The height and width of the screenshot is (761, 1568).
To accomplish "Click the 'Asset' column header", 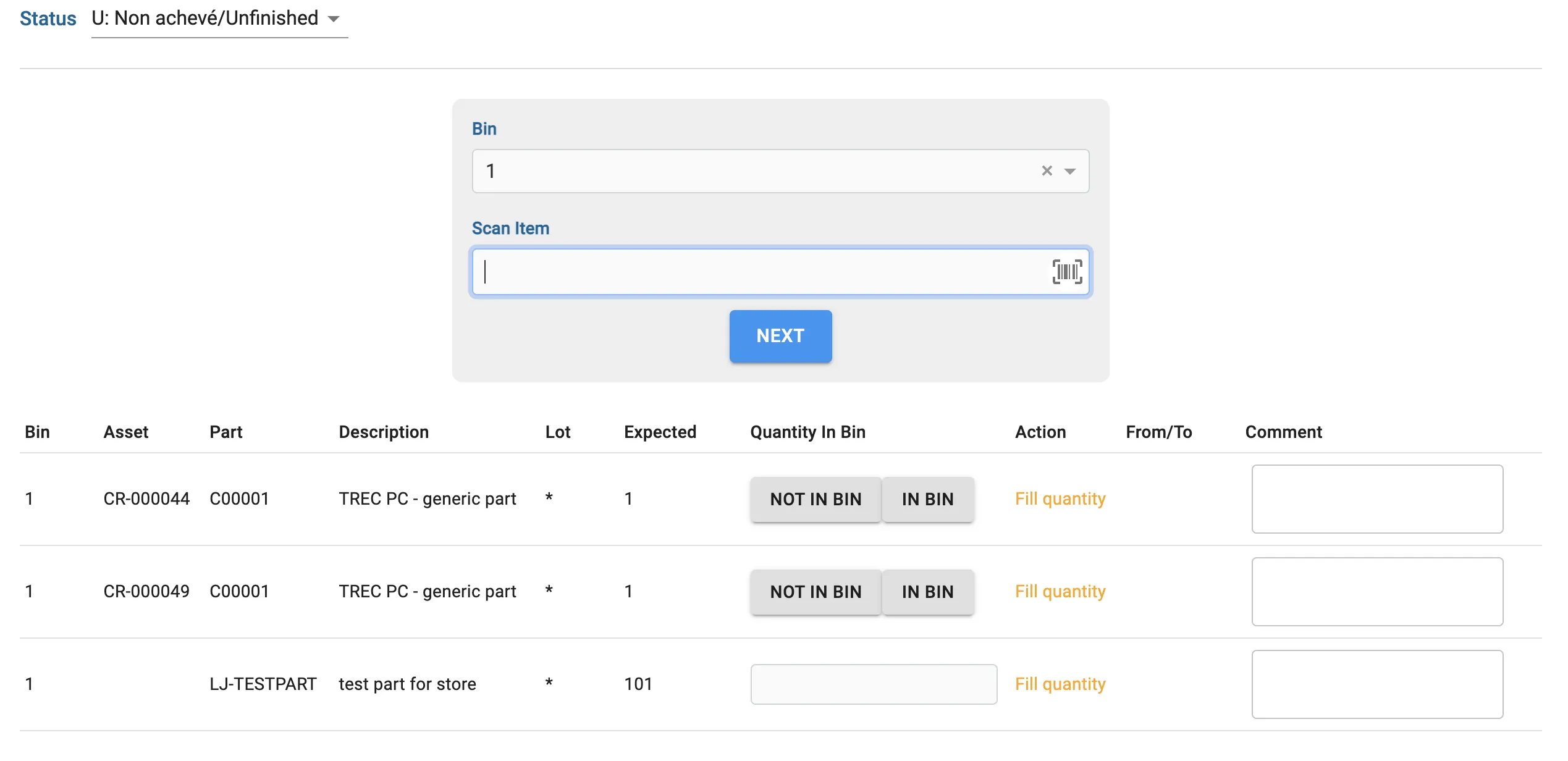I will [x=126, y=432].
